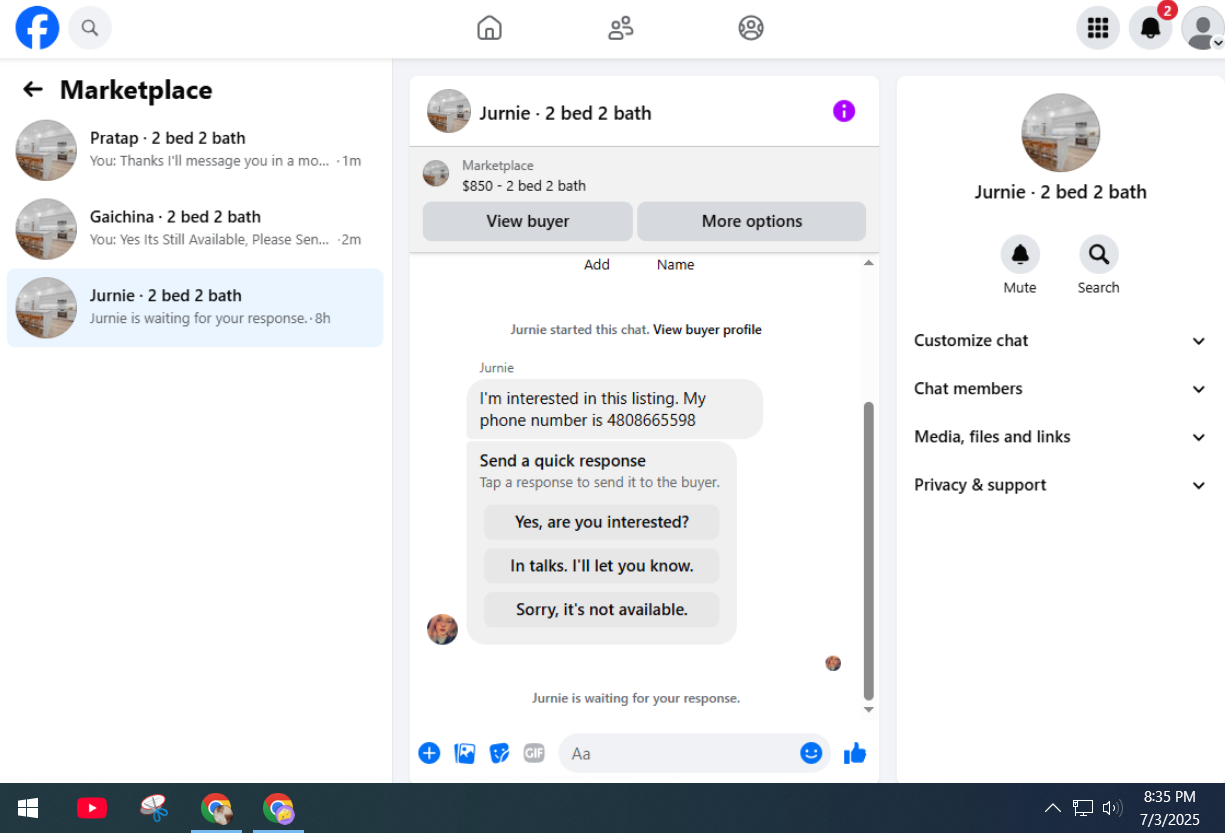This screenshot has width=1225, height=833.
Task: Open View buyer profile link
Action: coord(707,329)
